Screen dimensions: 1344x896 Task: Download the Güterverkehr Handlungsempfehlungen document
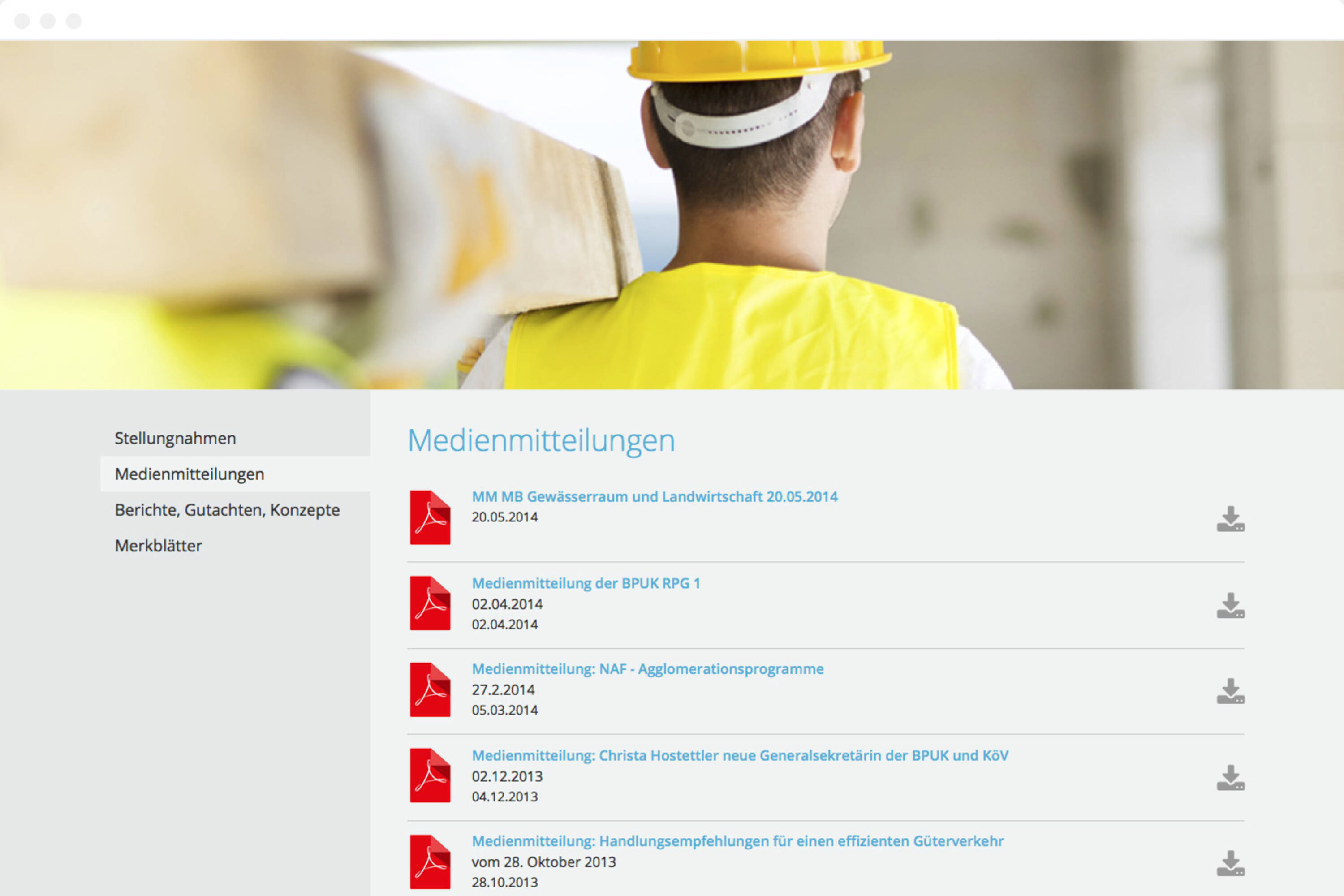point(1230,863)
